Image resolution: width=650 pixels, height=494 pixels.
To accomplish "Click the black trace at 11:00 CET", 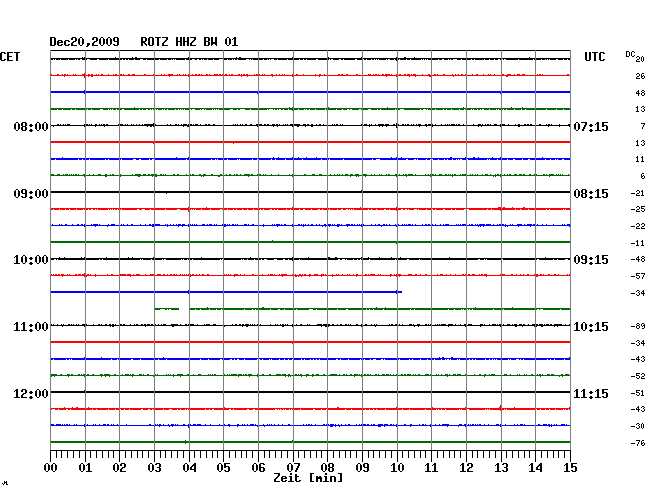I will (310, 325).
